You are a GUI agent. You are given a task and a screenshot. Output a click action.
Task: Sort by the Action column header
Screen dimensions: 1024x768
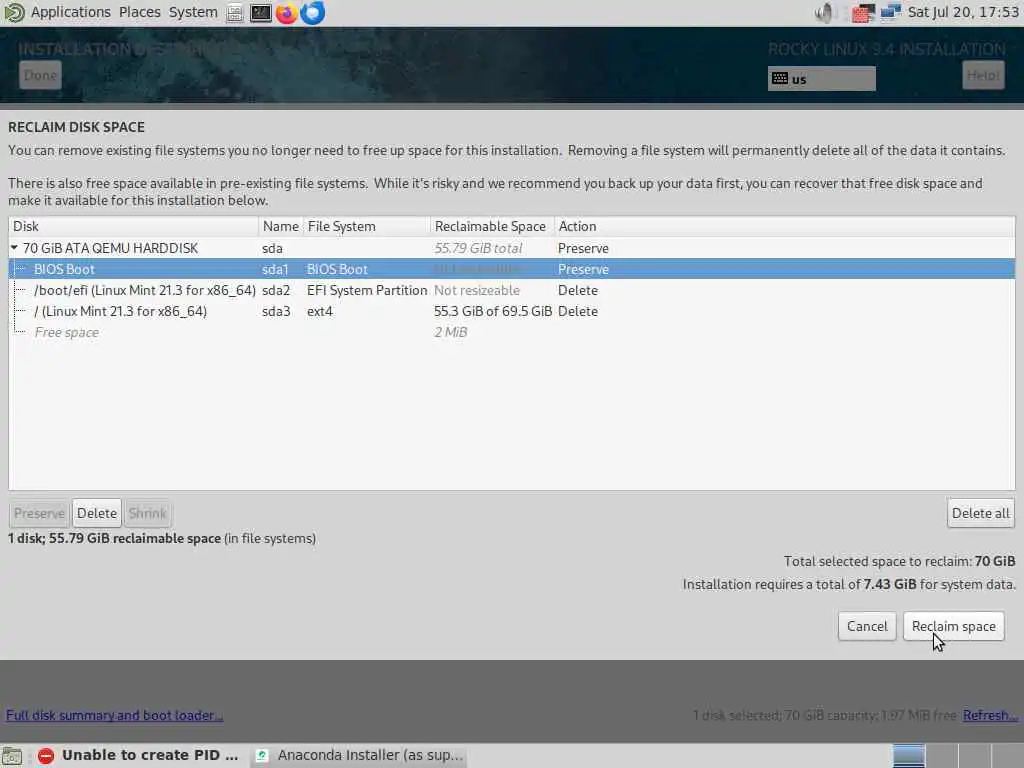coord(785,226)
